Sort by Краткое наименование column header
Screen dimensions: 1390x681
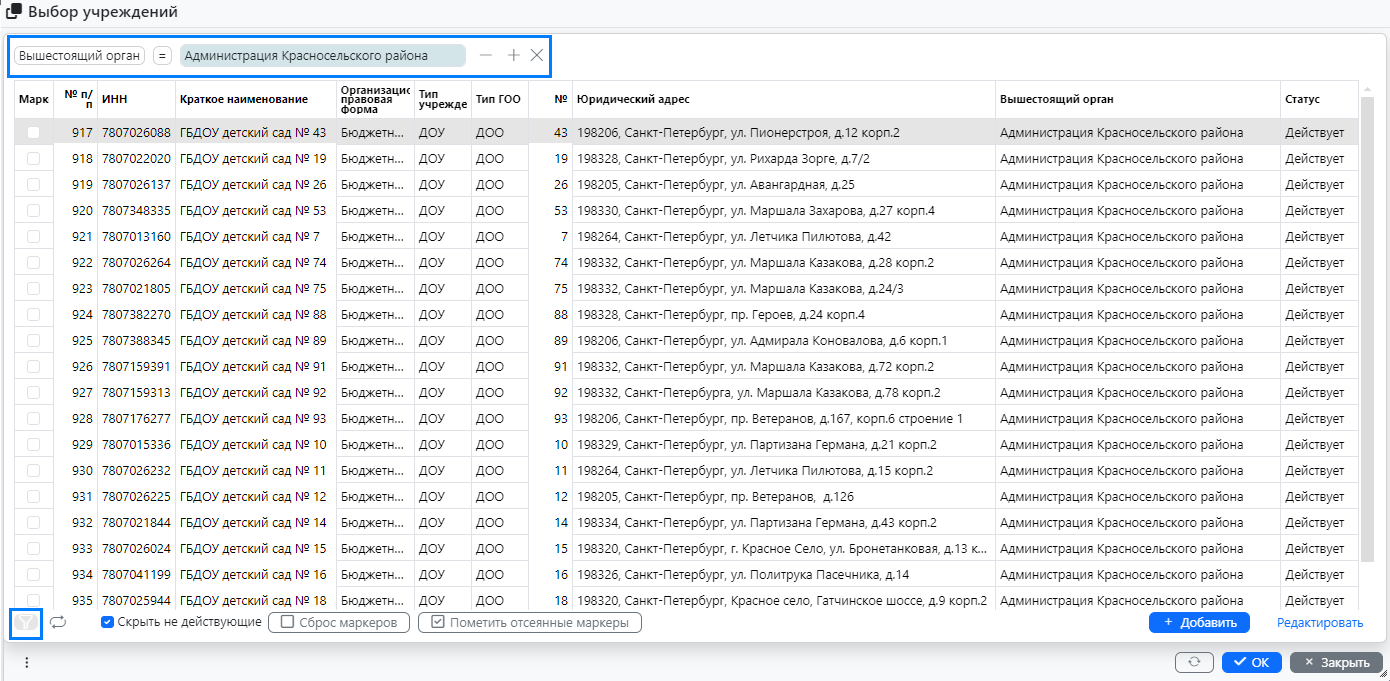[244, 100]
